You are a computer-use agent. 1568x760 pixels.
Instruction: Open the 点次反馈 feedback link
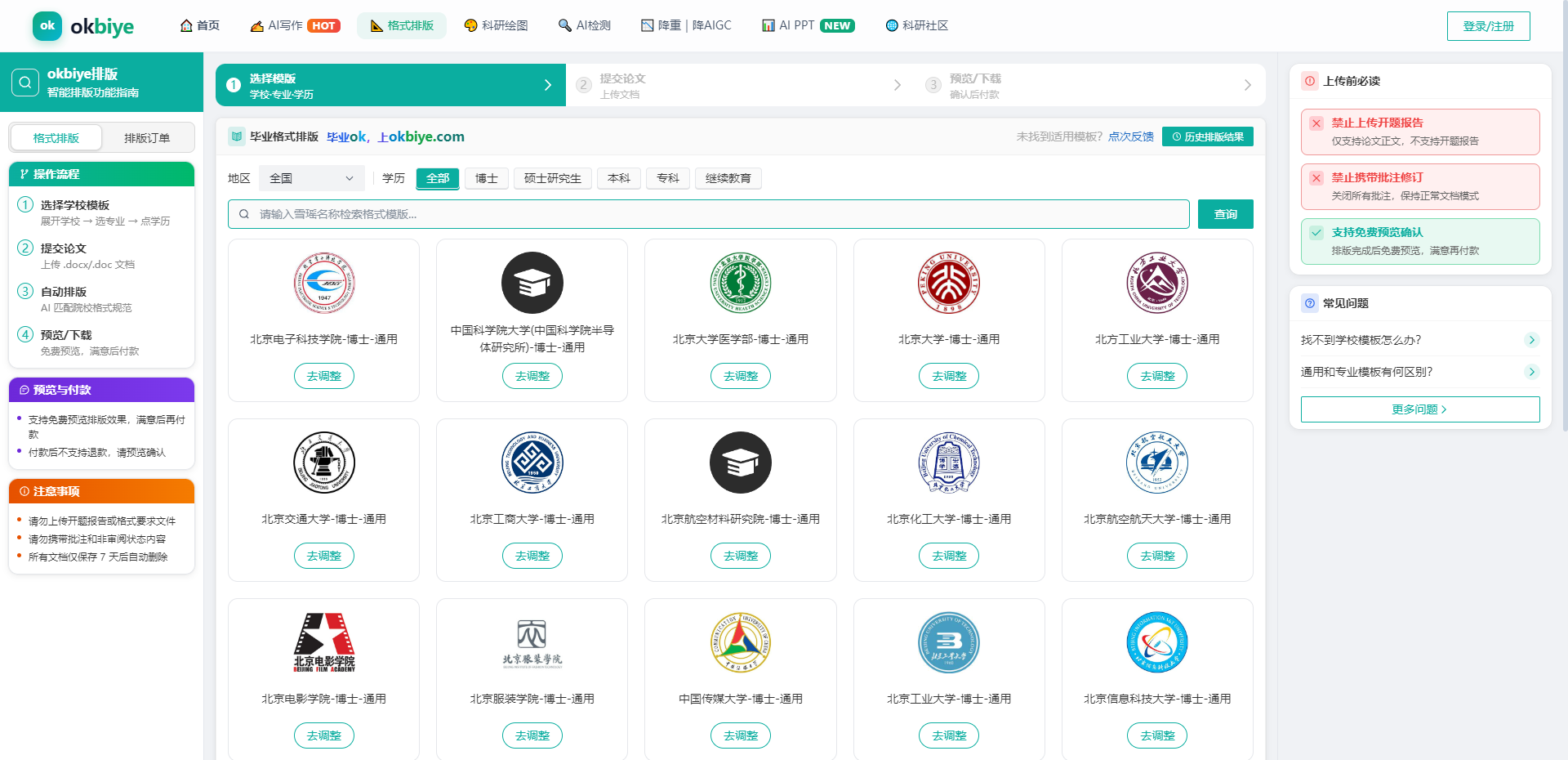click(1131, 136)
